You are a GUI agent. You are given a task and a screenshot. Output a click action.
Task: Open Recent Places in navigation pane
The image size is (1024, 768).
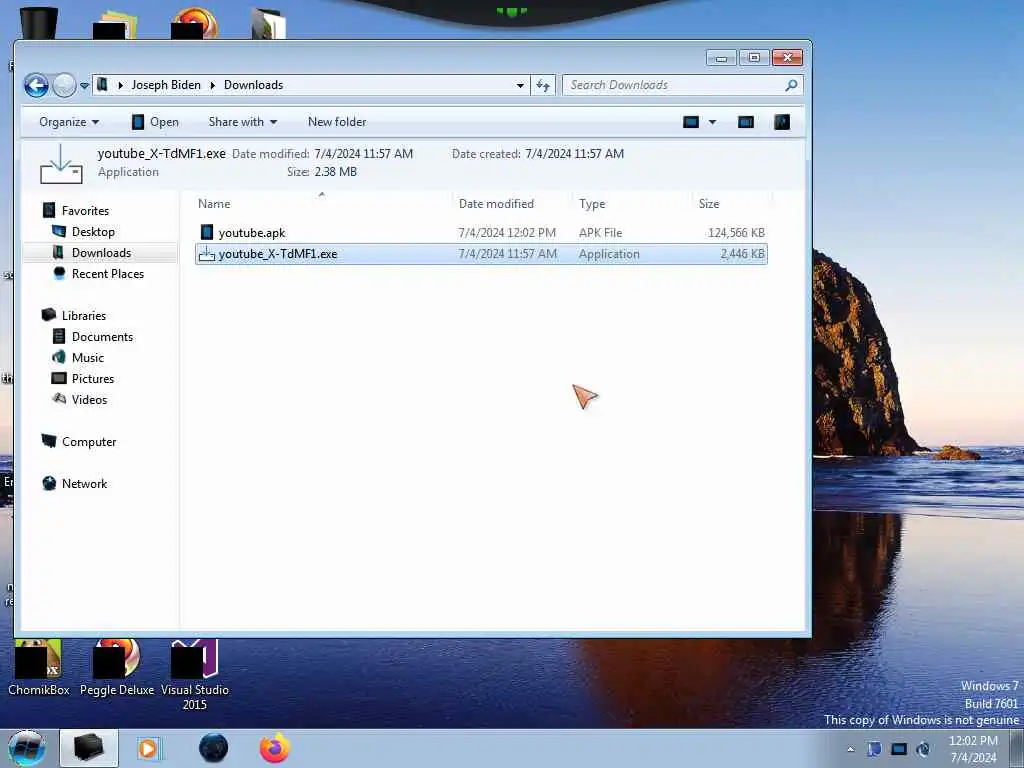108,274
